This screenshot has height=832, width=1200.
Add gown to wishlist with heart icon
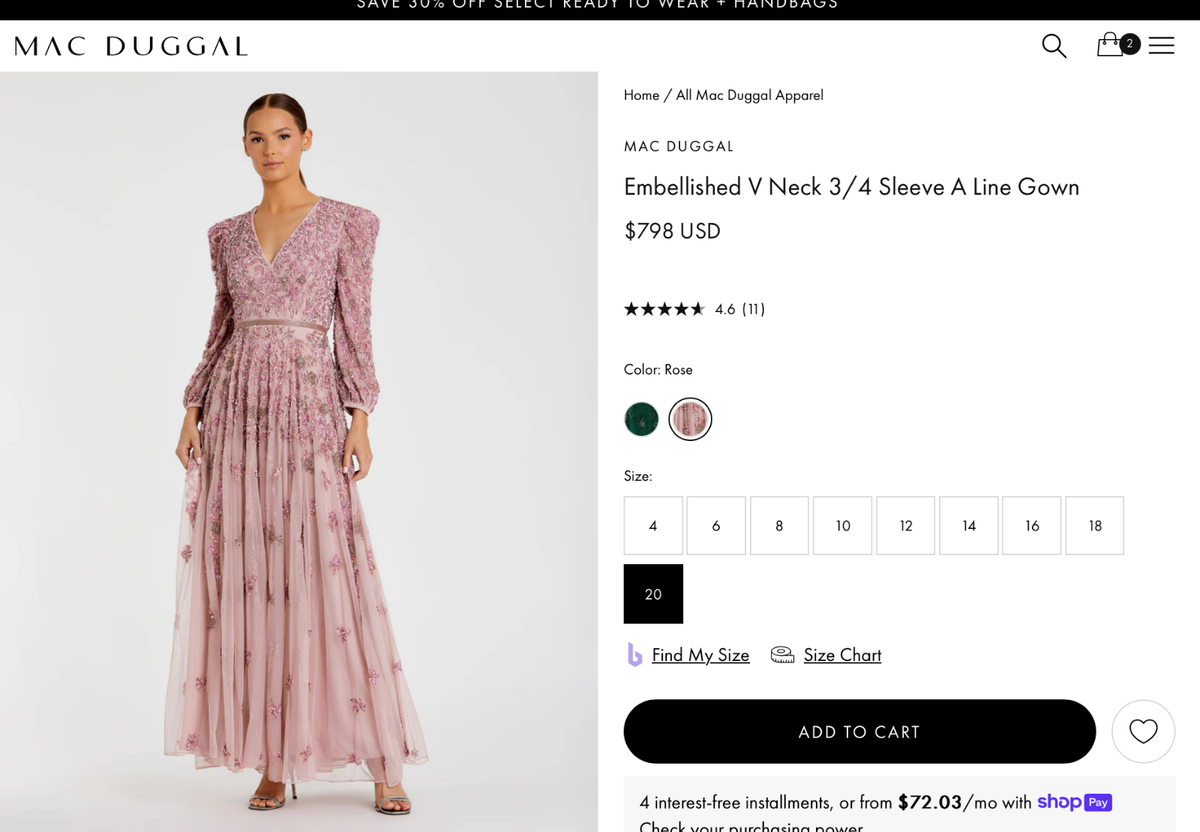click(x=1143, y=732)
